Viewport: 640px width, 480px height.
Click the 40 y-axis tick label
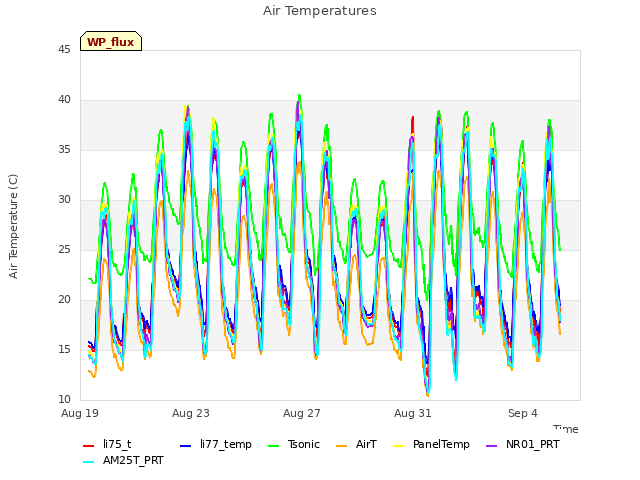point(64,100)
